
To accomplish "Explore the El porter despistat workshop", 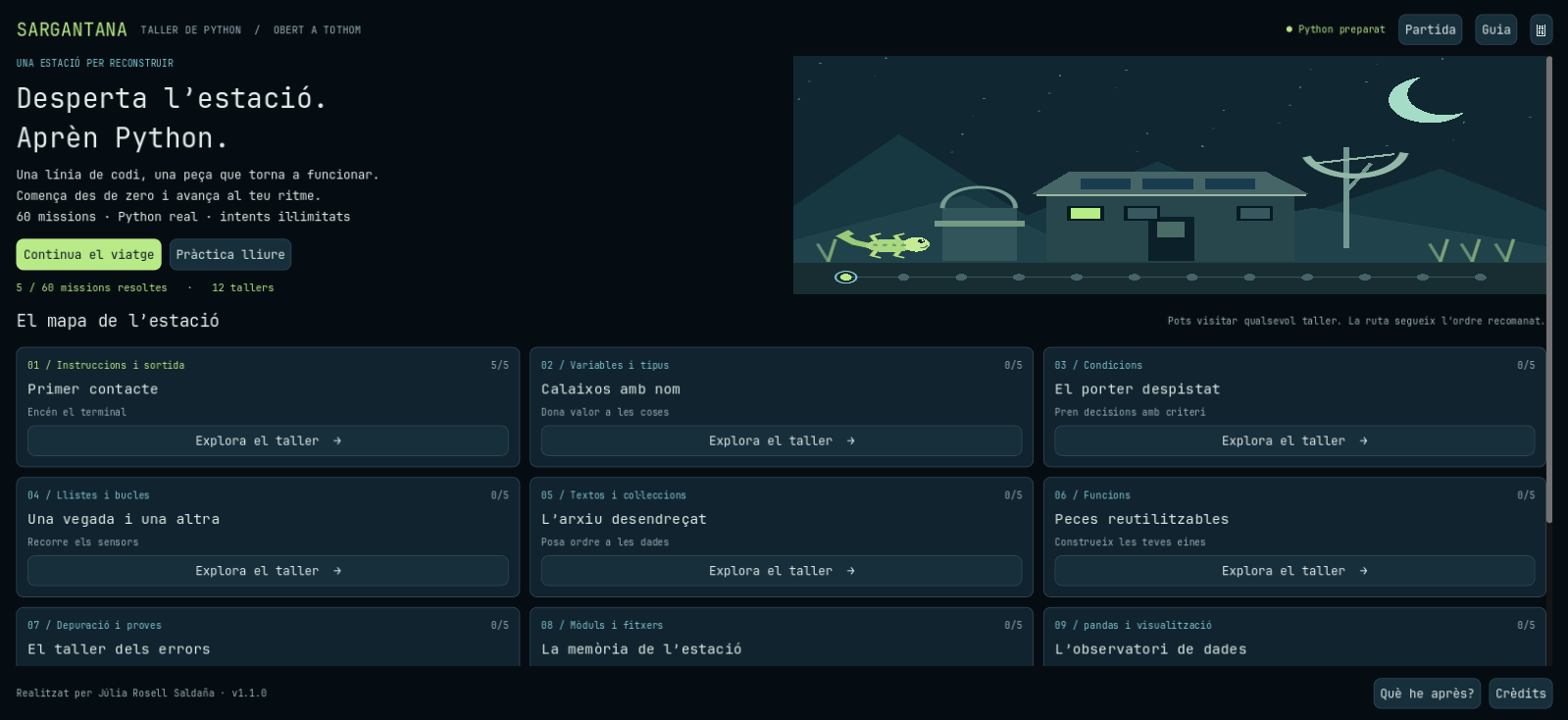I will (x=1294, y=440).
